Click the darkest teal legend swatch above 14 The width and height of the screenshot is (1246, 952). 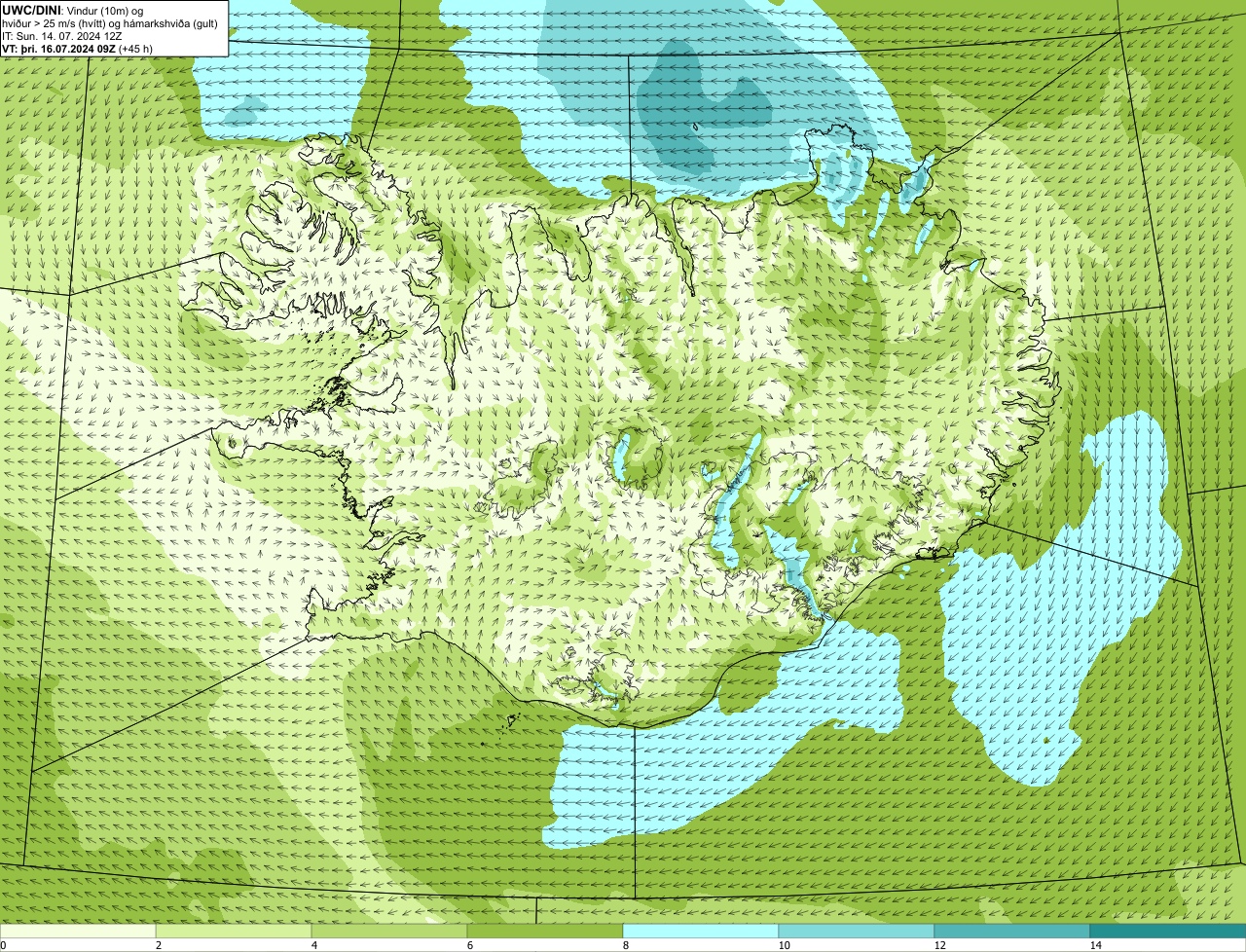(1168, 931)
